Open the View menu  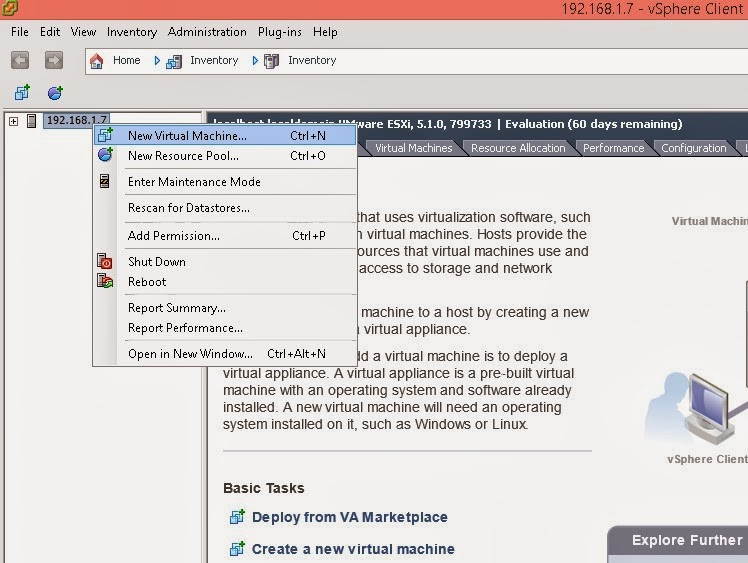click(x=83, y=32)
